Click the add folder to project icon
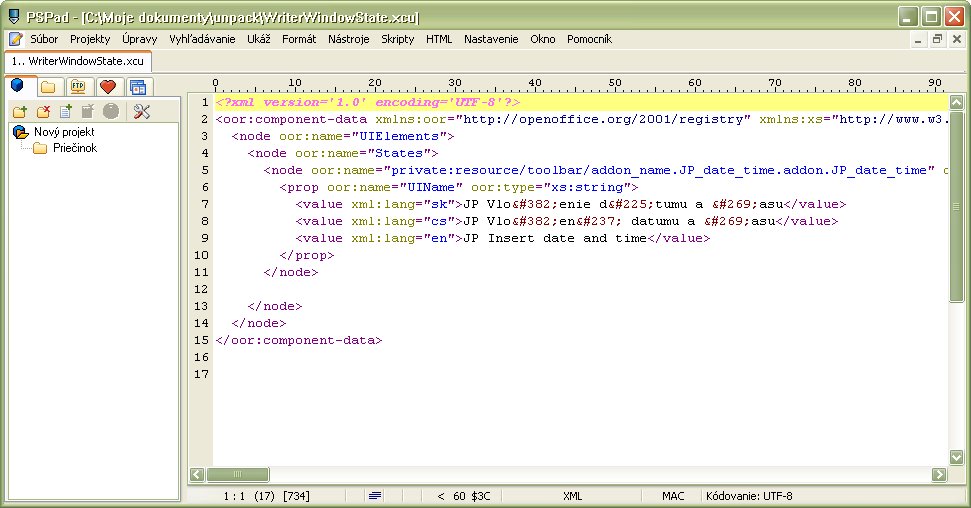971x508 pixels. tap(19, 111)
